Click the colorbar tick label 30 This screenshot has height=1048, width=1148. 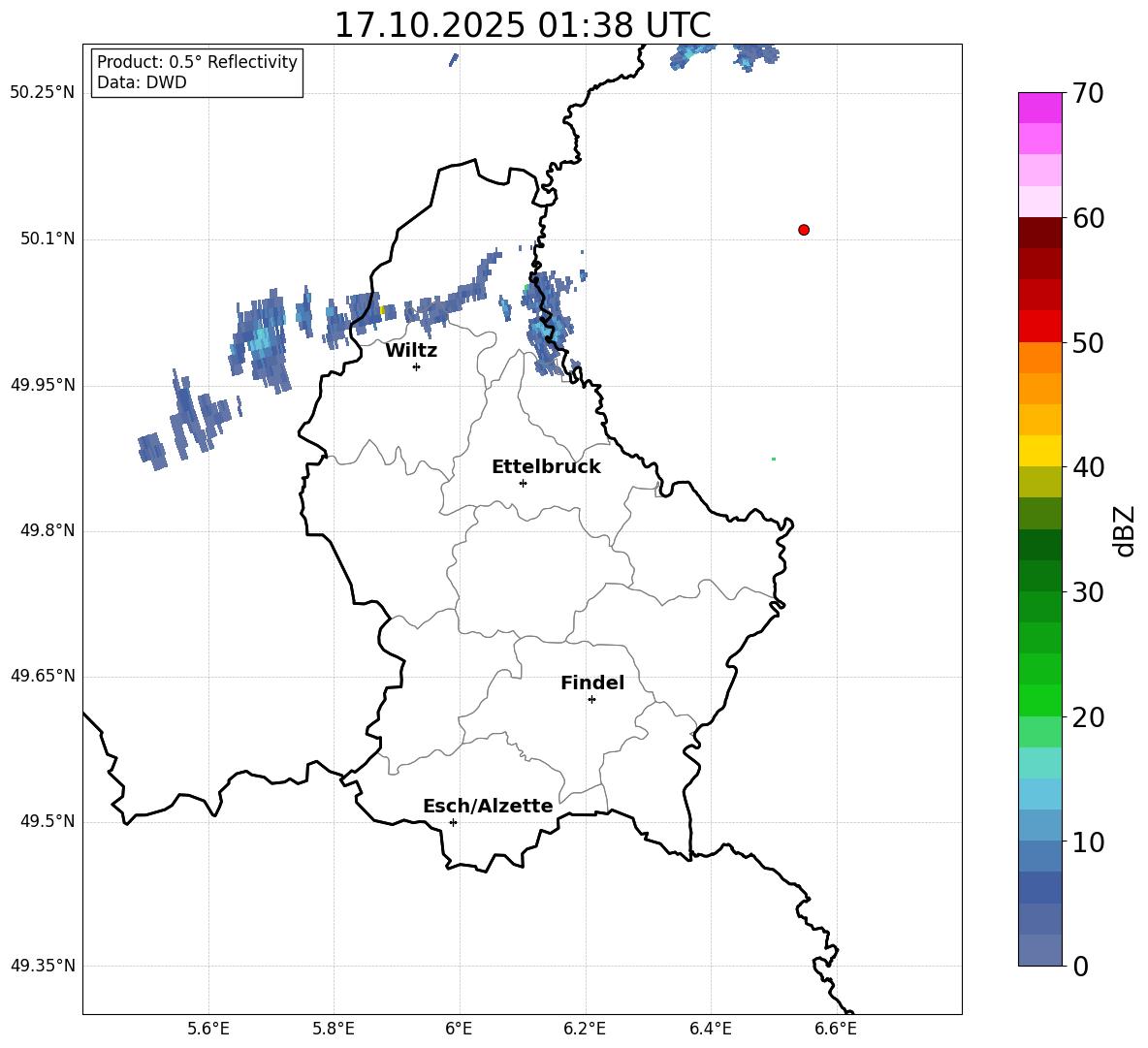1088,592
